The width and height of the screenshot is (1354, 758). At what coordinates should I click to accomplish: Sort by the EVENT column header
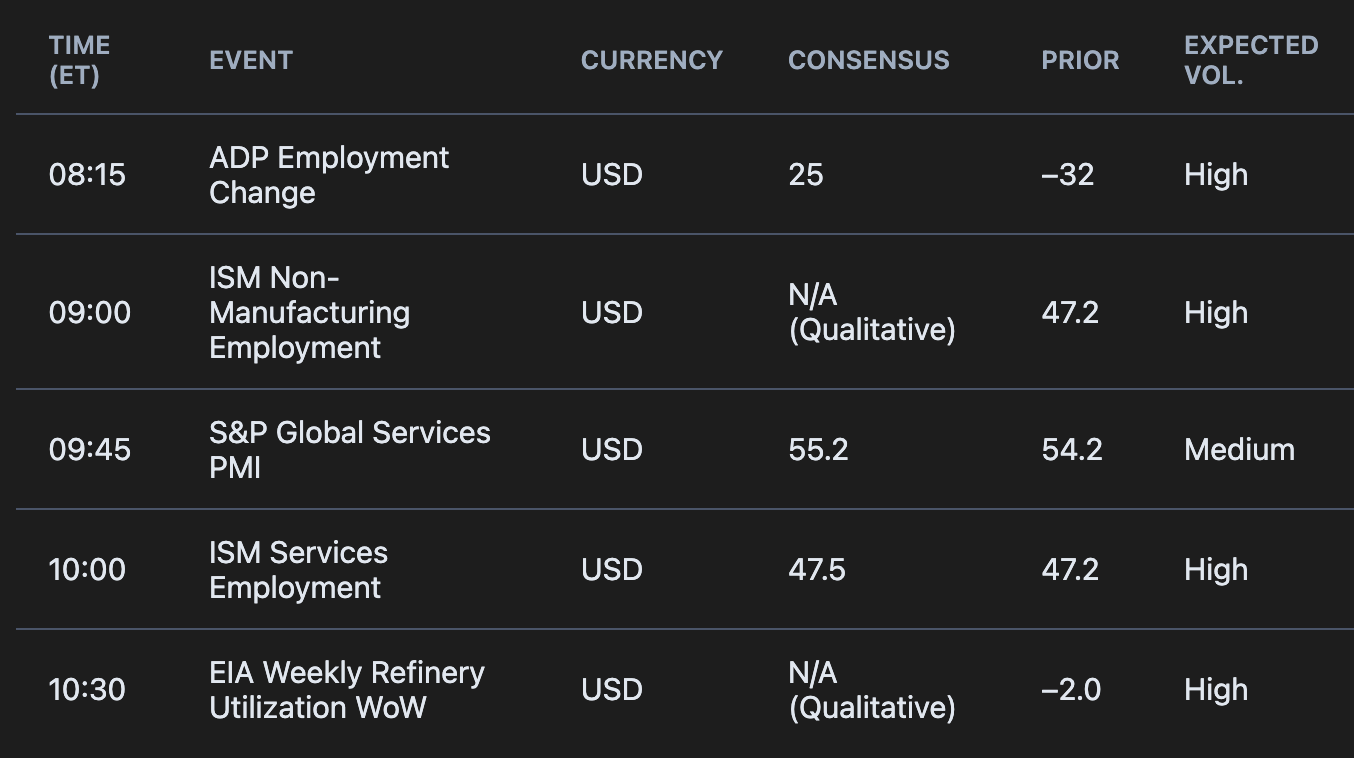point(250,60)
